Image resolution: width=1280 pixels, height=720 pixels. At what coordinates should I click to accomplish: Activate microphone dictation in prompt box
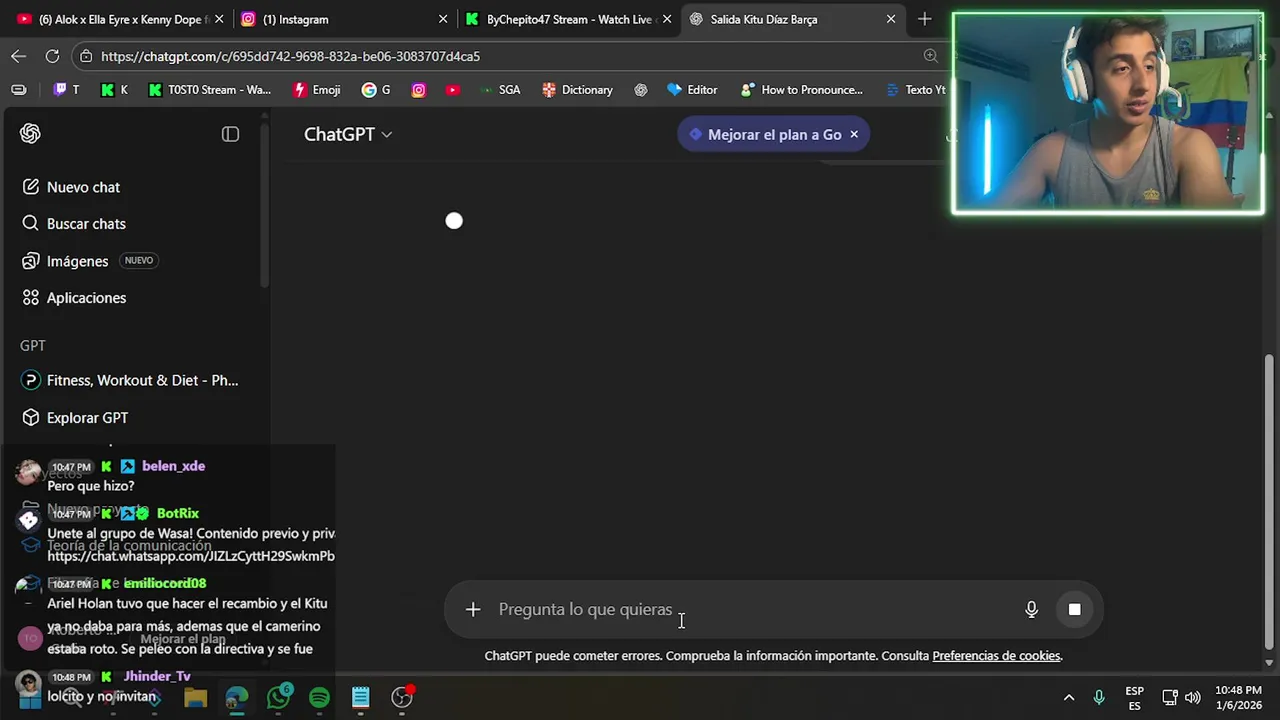pos(1032,609)
